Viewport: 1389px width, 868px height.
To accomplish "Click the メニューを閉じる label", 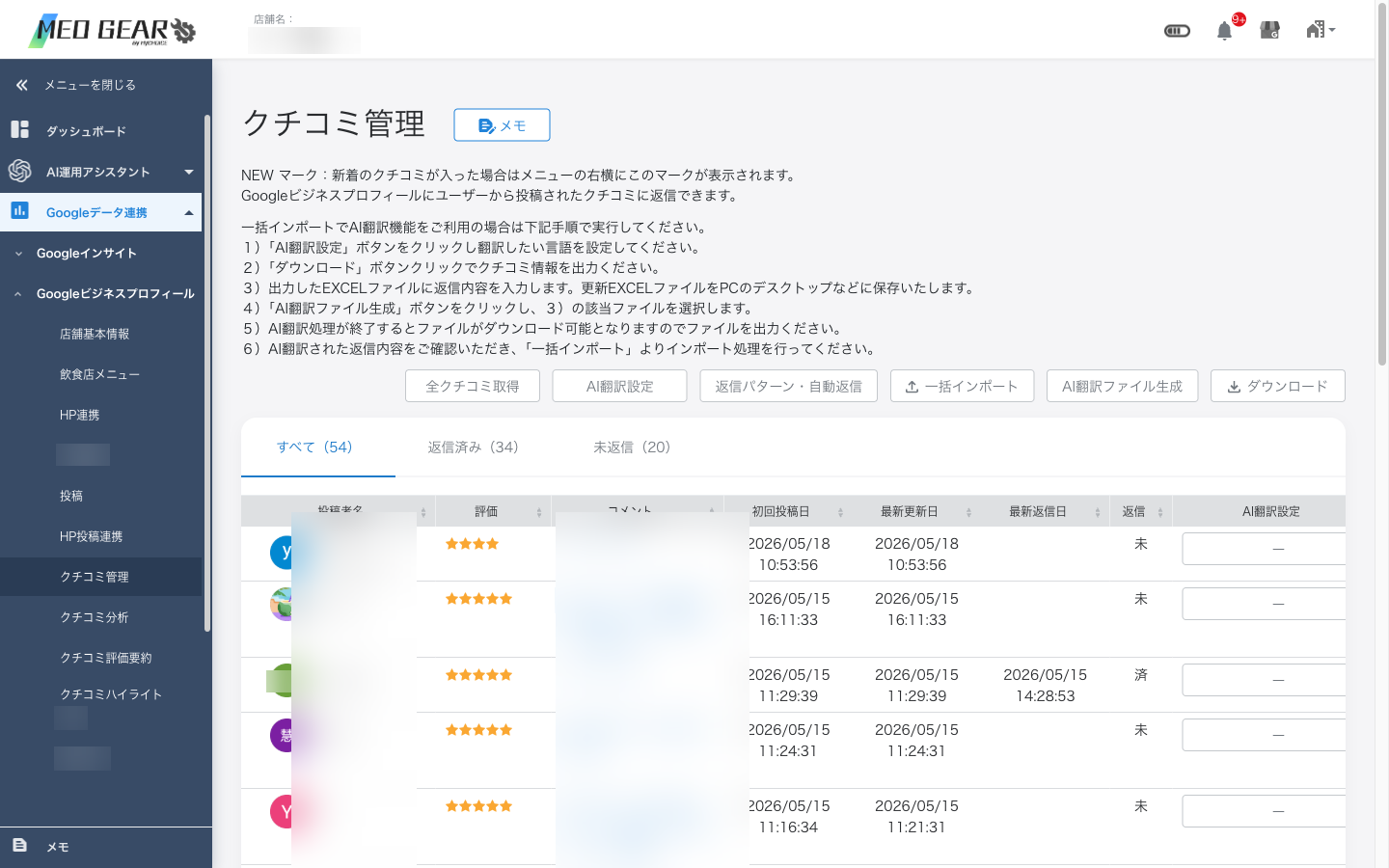I will pyautogui.click(x=90, y=85).
